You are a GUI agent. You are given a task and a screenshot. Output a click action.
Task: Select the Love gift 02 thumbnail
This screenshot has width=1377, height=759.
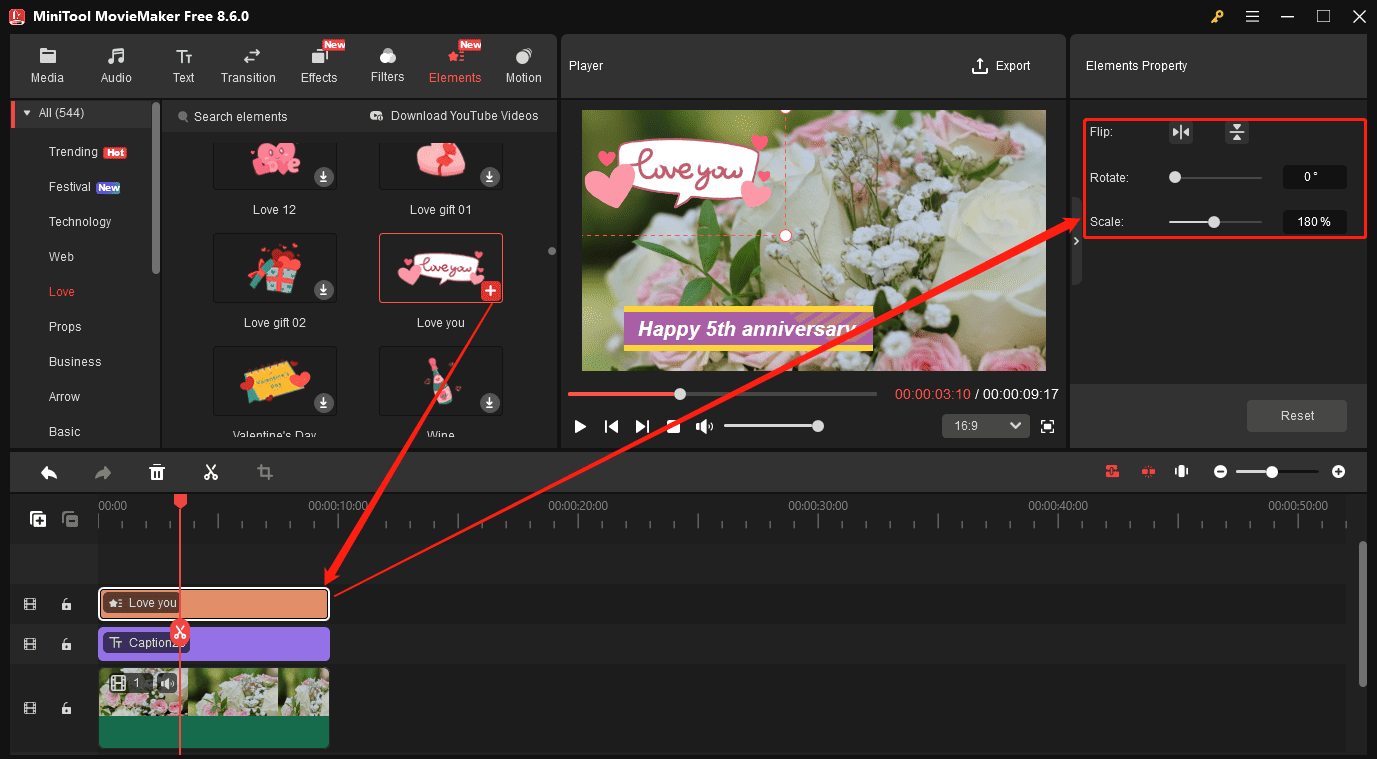(275, 268)
